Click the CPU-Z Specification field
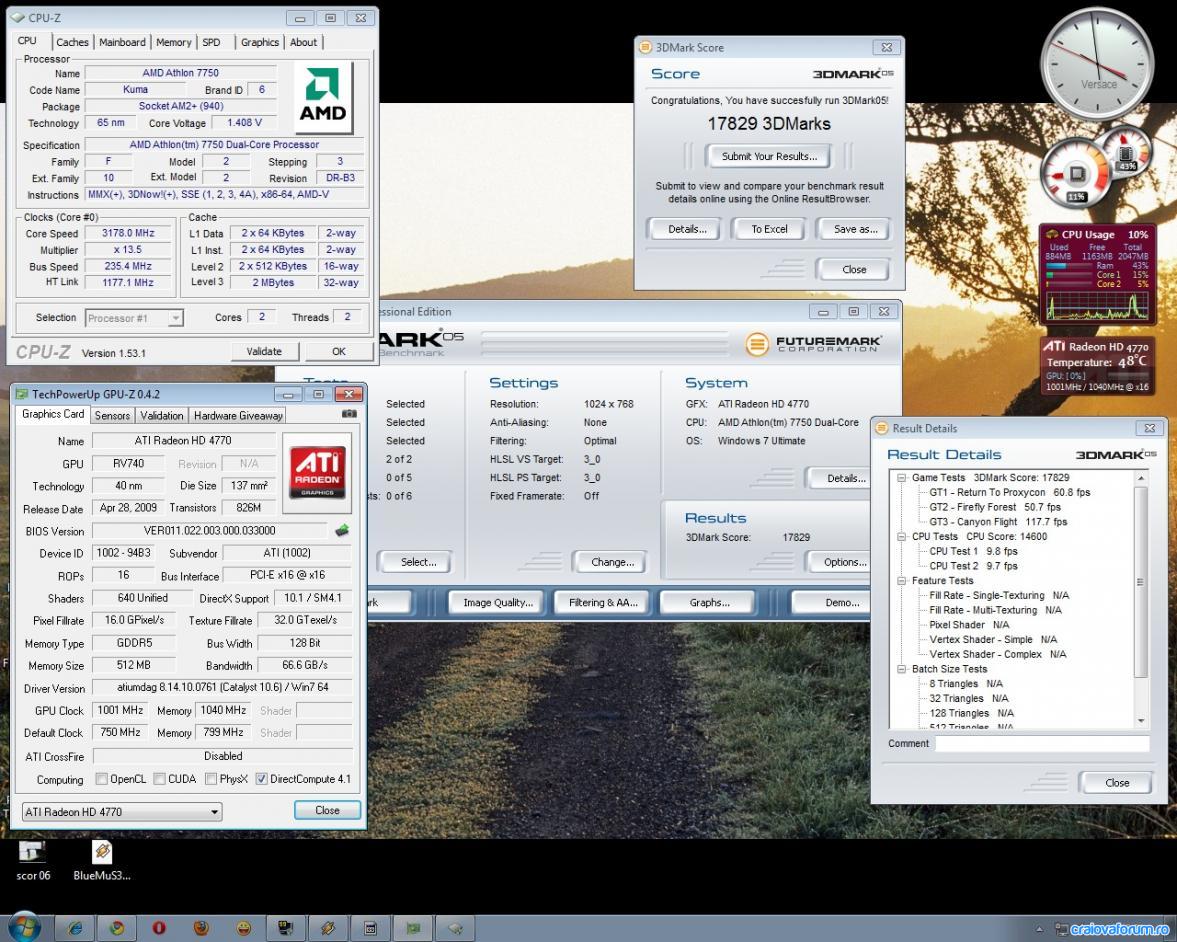1177x942 pixels. tap(224, 145)
